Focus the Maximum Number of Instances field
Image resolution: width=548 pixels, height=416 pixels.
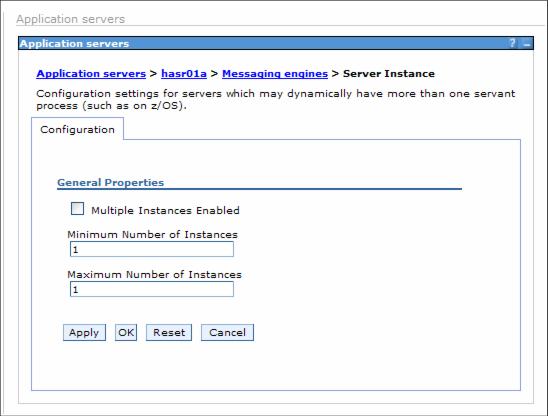pos(152,289)
